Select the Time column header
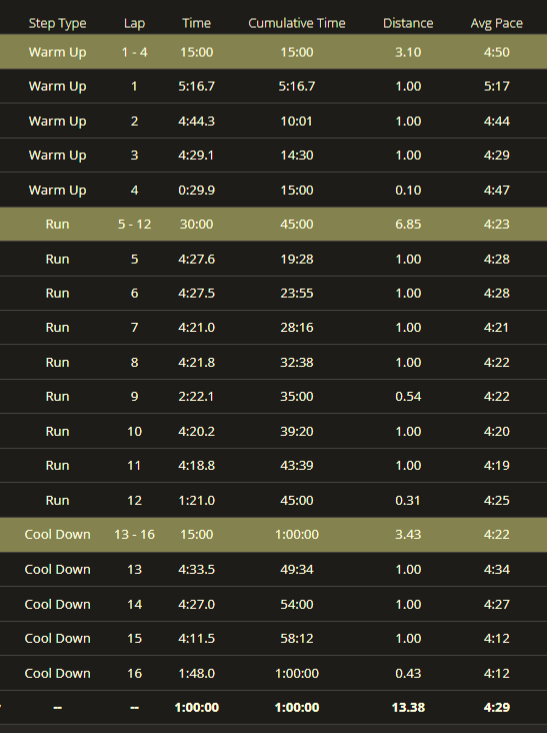This screenshot has width=547, height=733. coord(196,23)
